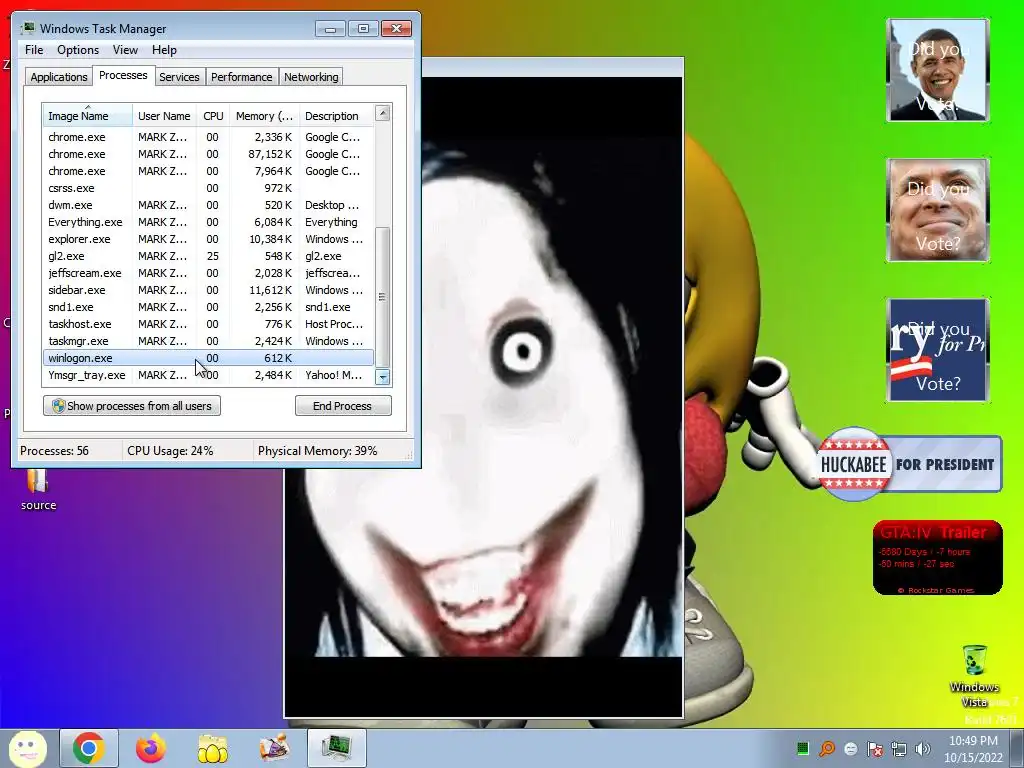Select the dwm.exe process row
1024x768 pixels.
click(x=208, y=205)
